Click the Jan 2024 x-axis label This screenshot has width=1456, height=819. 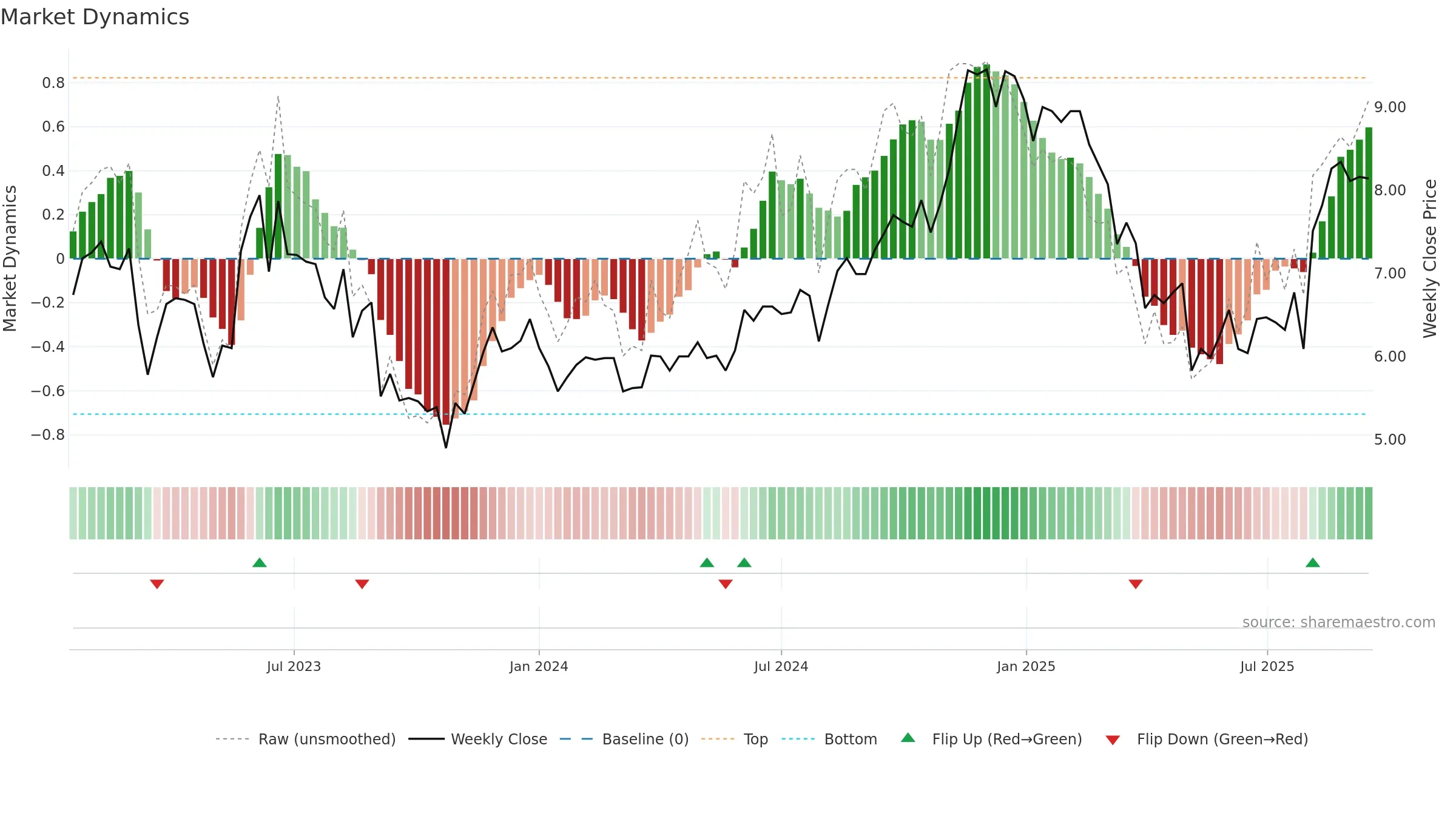[x=539, y=666]
